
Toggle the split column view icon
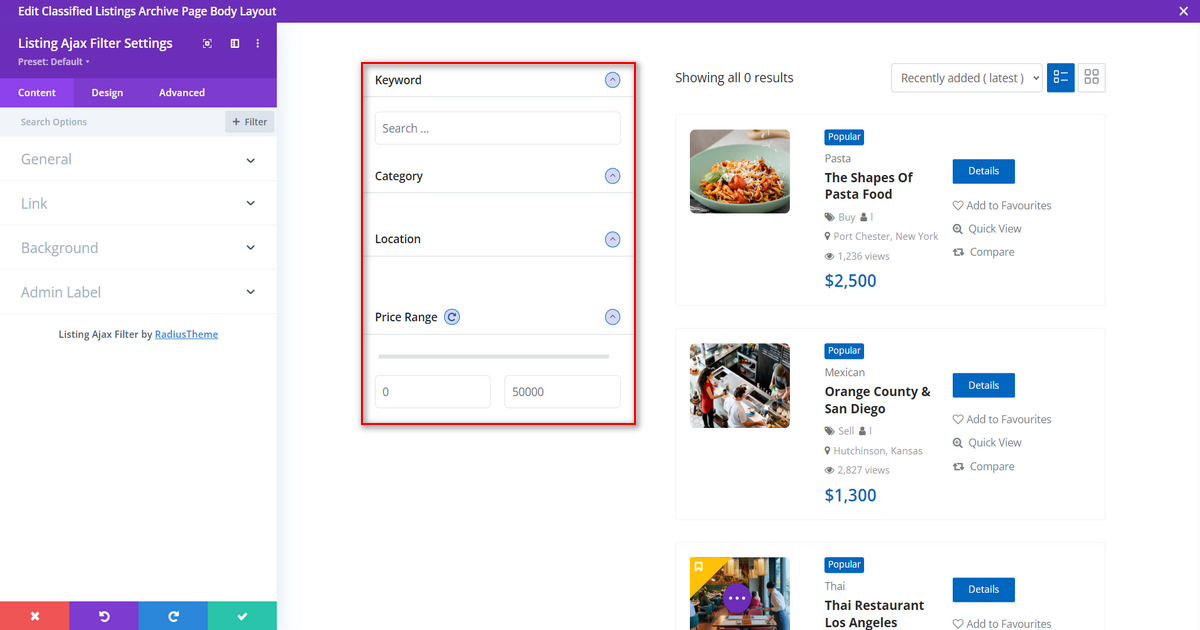(235, 43)
